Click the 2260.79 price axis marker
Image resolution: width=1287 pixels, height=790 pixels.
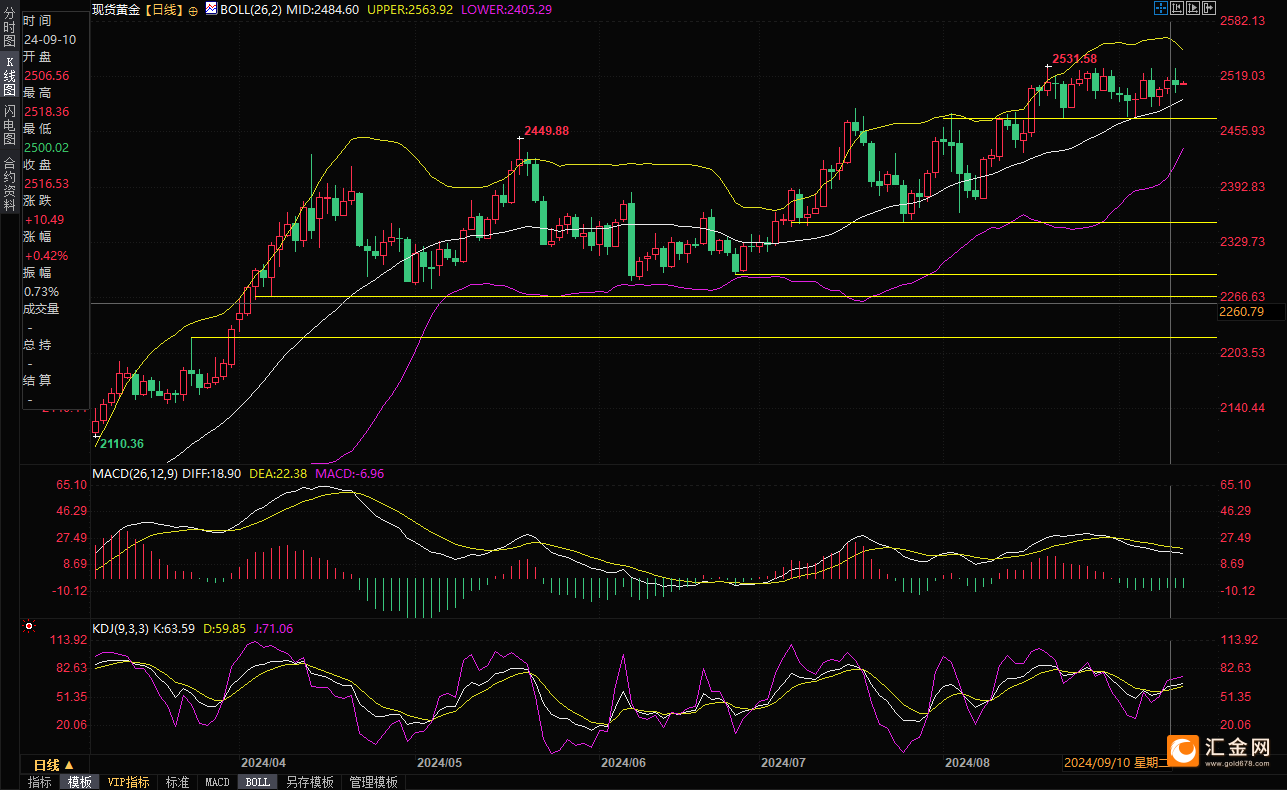1241,311
